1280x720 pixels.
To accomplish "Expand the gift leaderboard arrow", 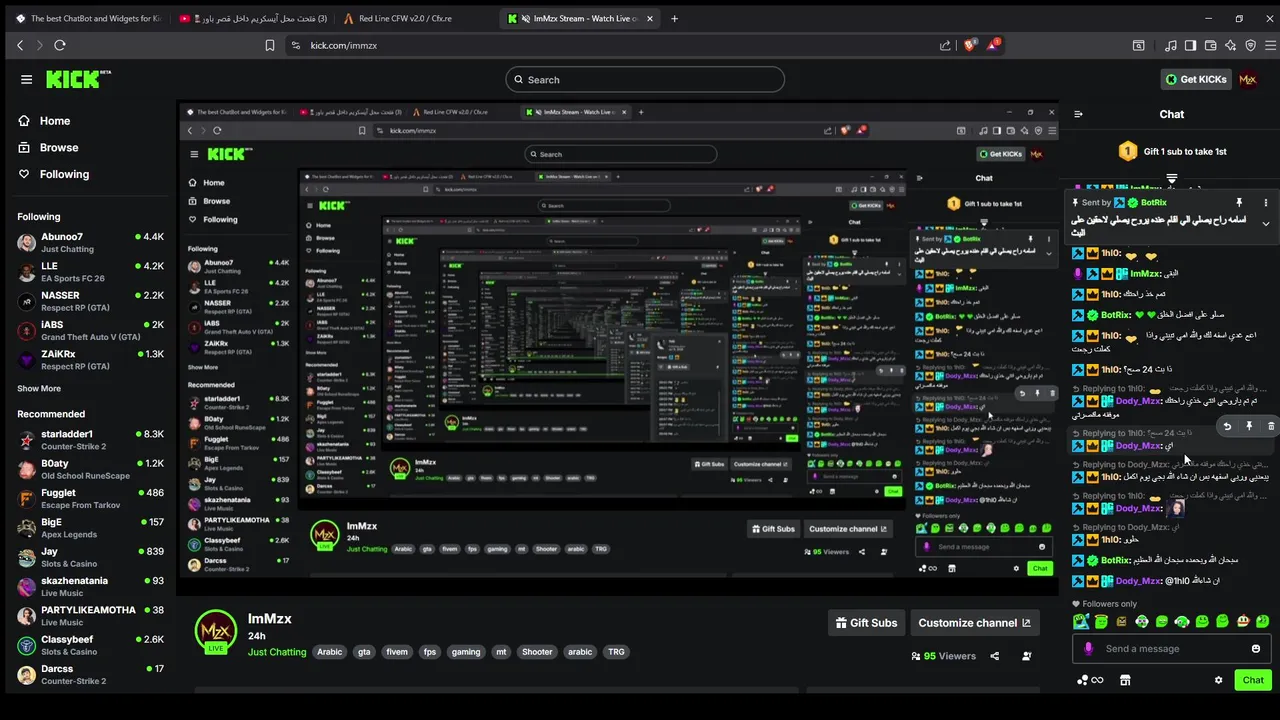I will coord(1172,178).
